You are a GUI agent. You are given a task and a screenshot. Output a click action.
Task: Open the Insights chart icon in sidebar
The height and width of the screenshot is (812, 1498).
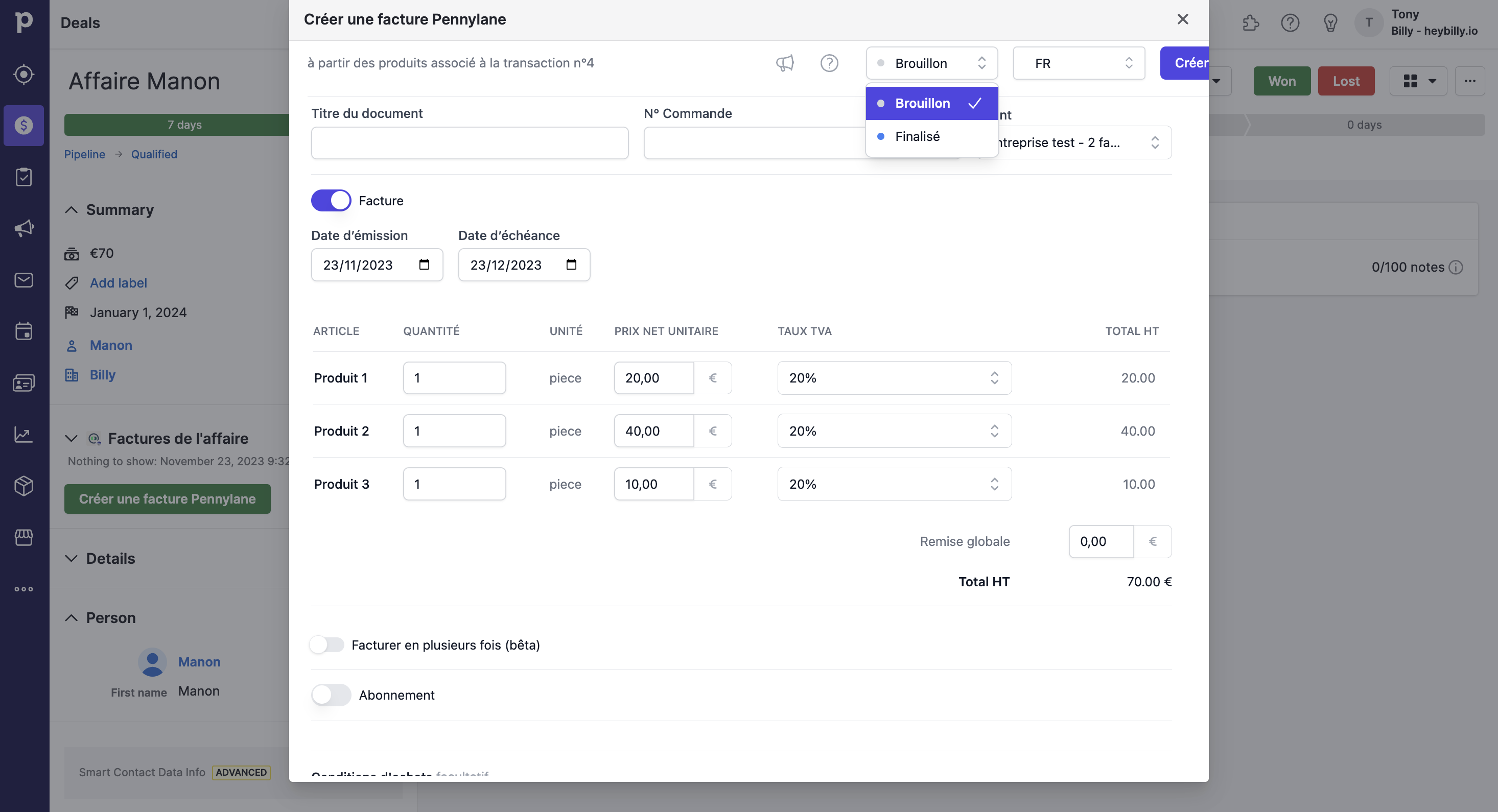coord(24,434)
